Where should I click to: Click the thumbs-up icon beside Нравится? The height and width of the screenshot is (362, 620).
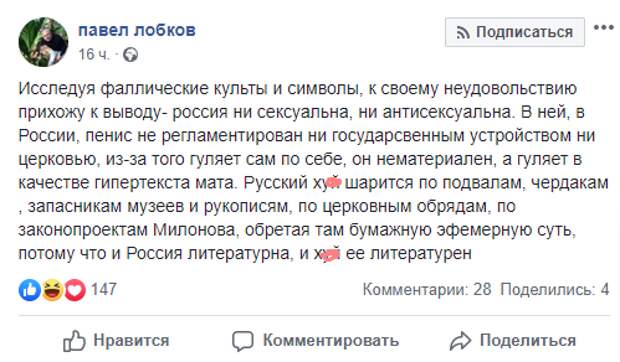pos(74,341)
